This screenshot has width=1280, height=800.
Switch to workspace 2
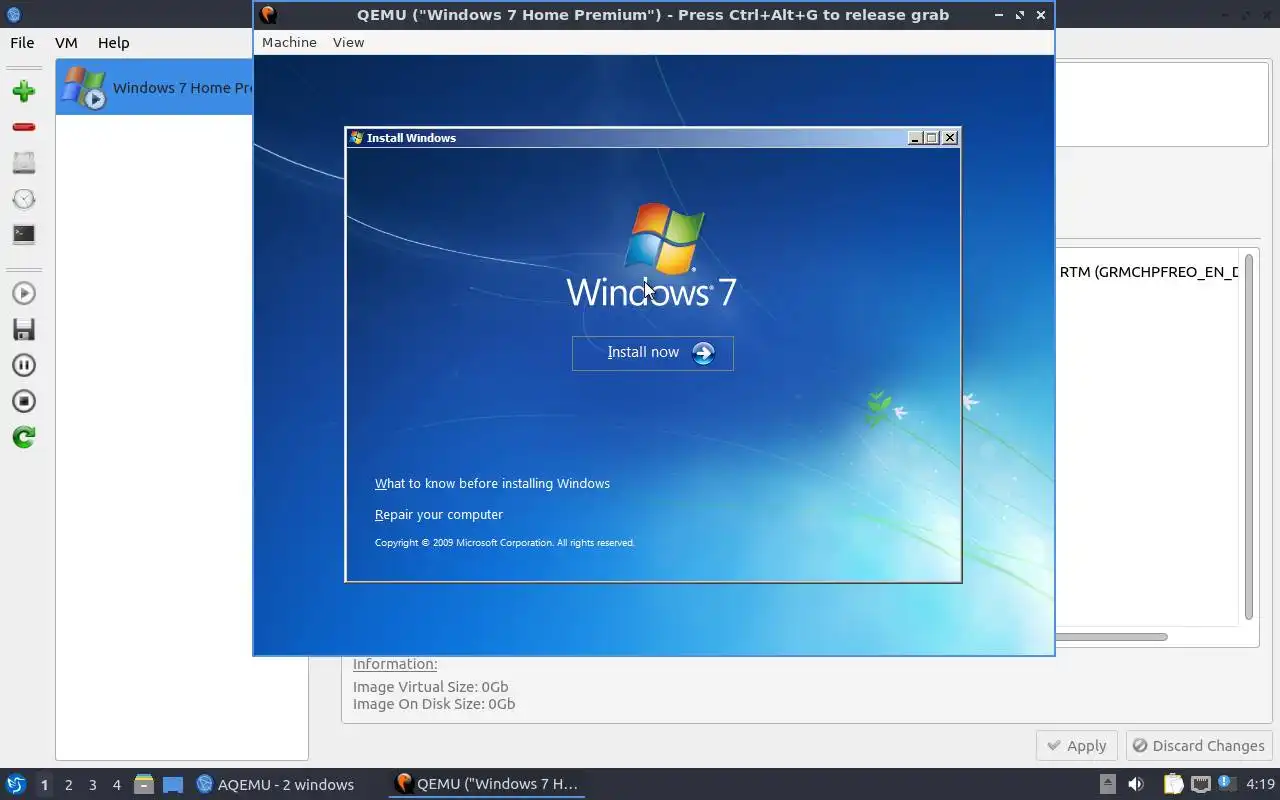[68, 785]
